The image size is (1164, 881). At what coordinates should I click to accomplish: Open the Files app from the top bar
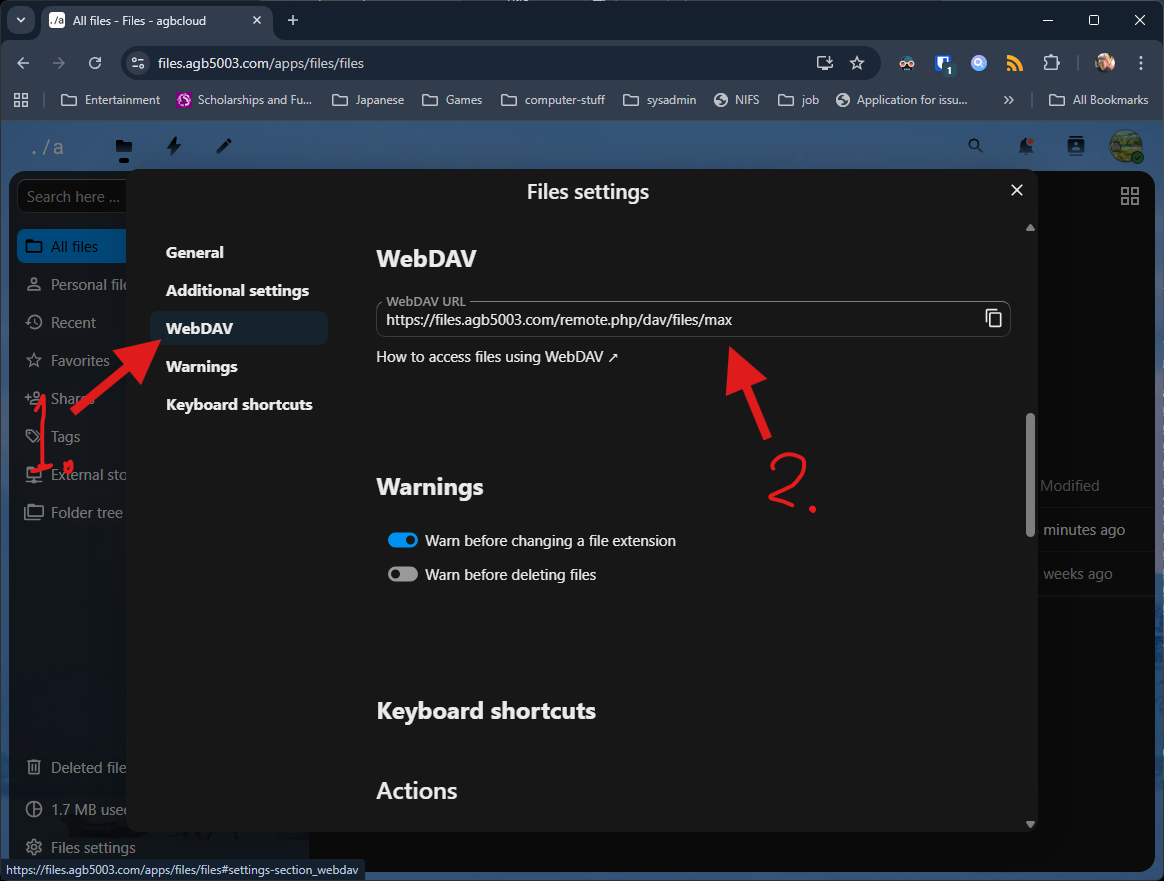pyautogui.click(x=124, y=146)
